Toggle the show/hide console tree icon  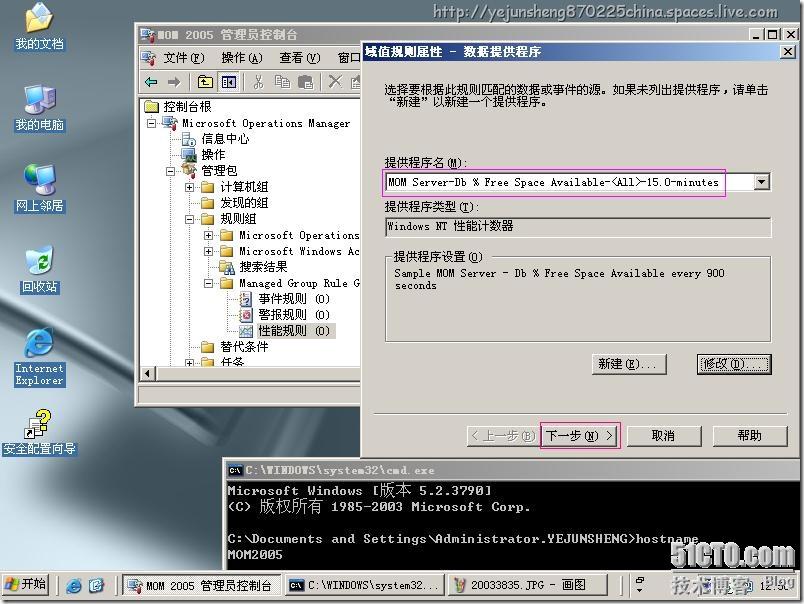(x=228, y=82)
